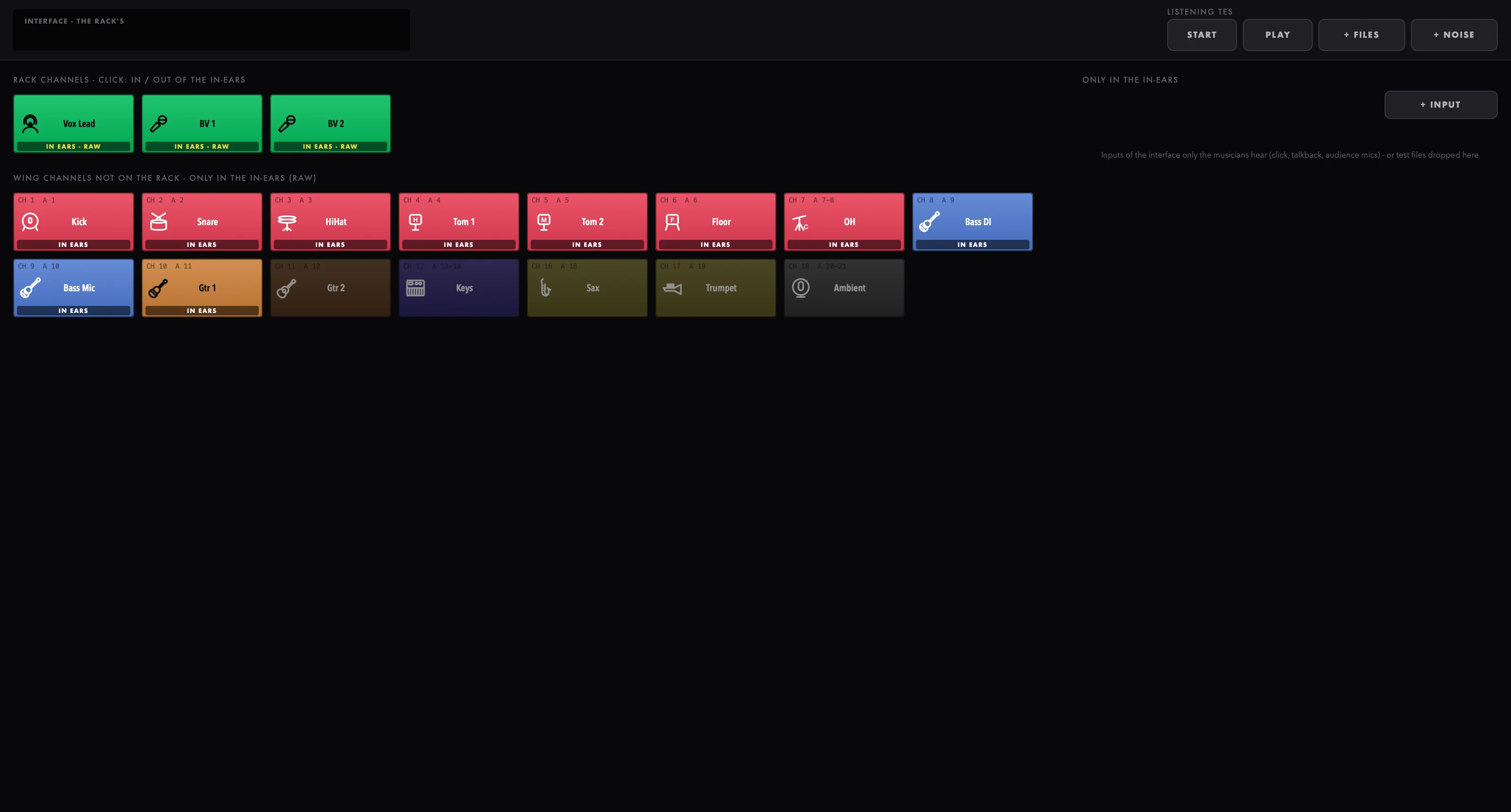Screen dimensions: 1511x812
Task: Toggle Tom 1 IN EARS bar
Action: point(458,245)
